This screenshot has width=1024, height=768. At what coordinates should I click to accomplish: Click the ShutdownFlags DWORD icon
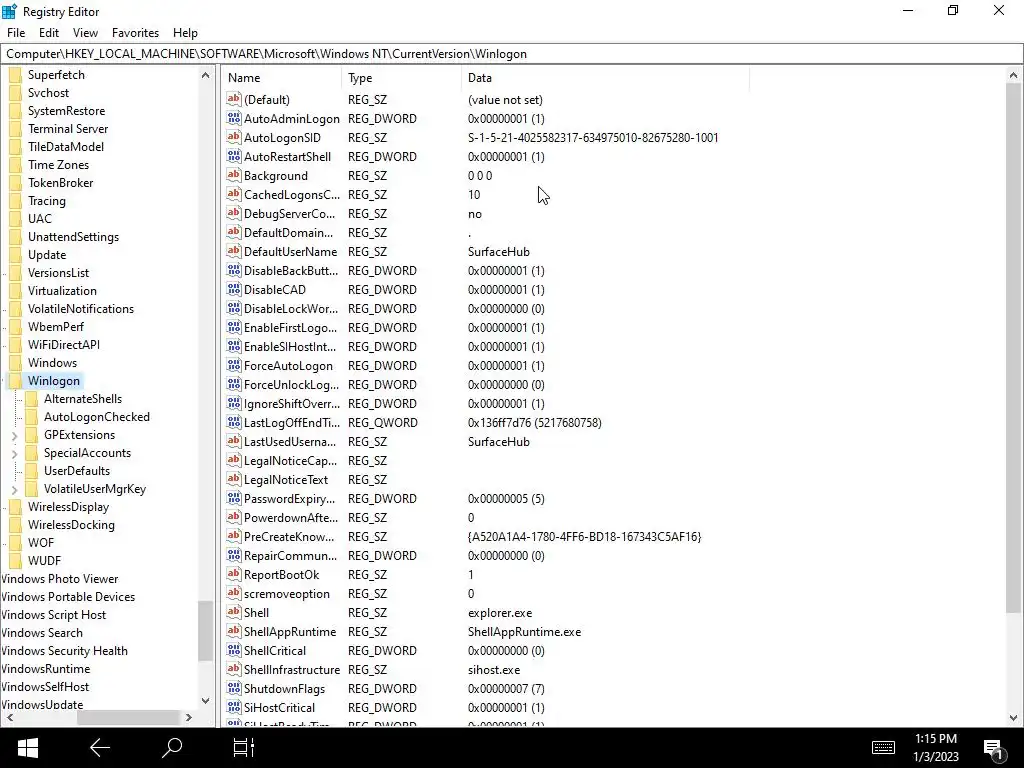click(x=234, y=688)
